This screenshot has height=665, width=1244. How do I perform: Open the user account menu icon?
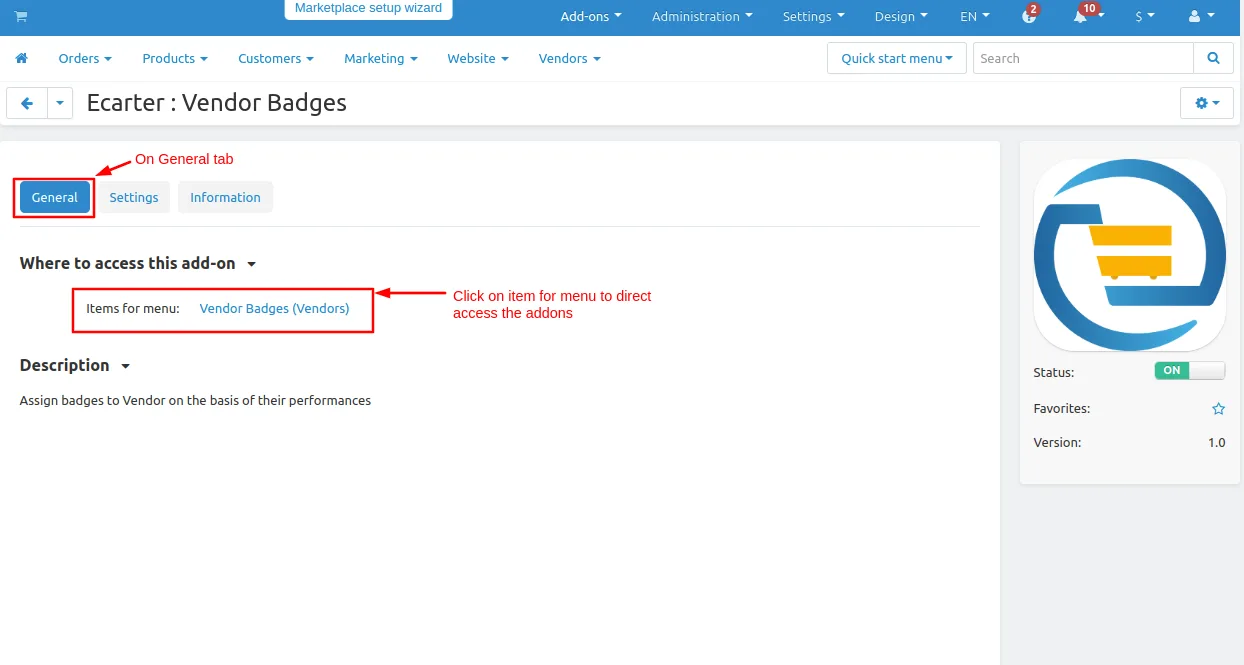[1201, 16]
